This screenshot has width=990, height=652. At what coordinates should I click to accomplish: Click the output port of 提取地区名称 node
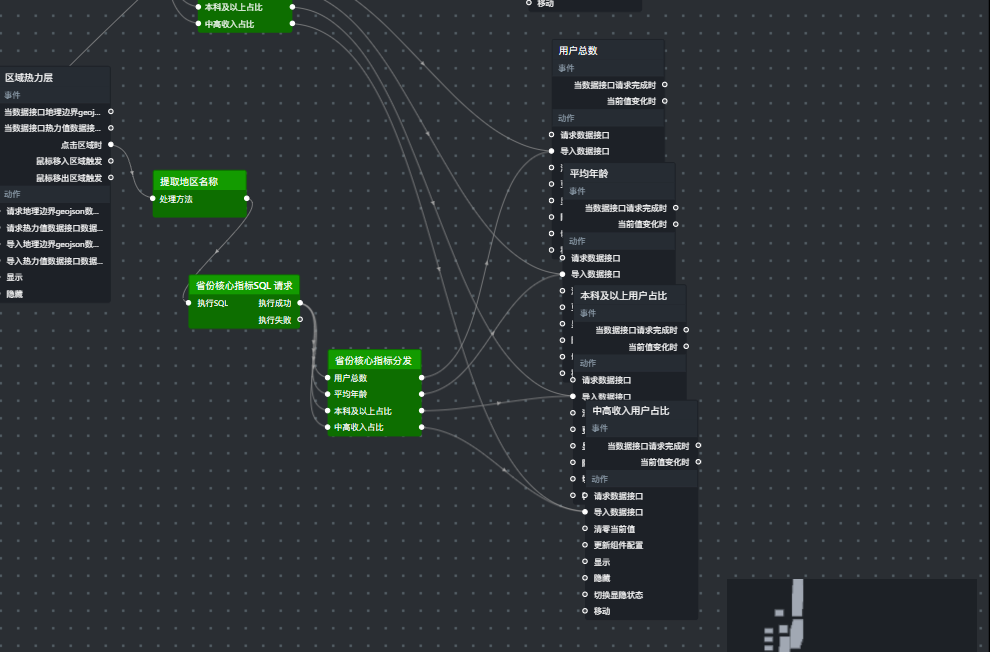(x=247, y=199)
